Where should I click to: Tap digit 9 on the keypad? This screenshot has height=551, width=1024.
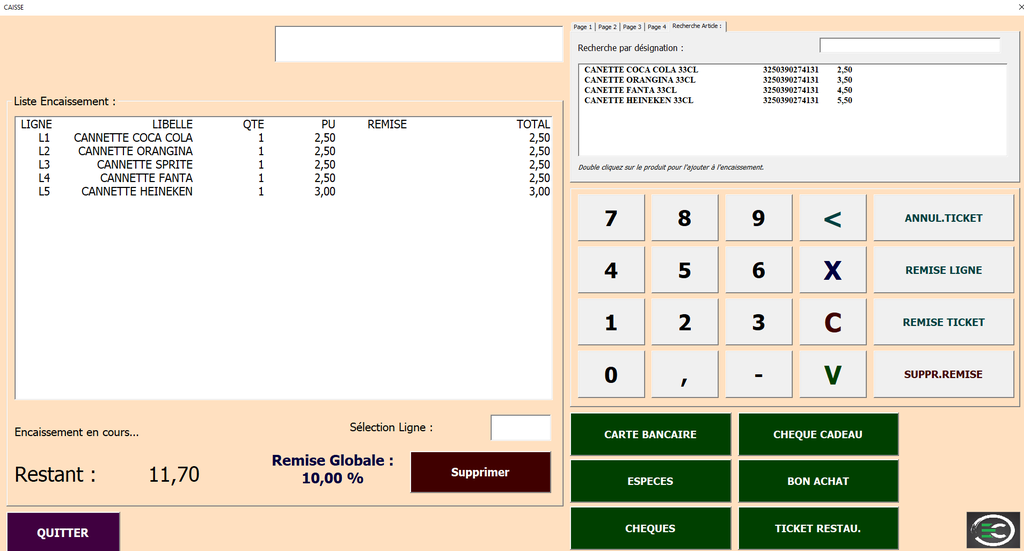coord(758,218)
